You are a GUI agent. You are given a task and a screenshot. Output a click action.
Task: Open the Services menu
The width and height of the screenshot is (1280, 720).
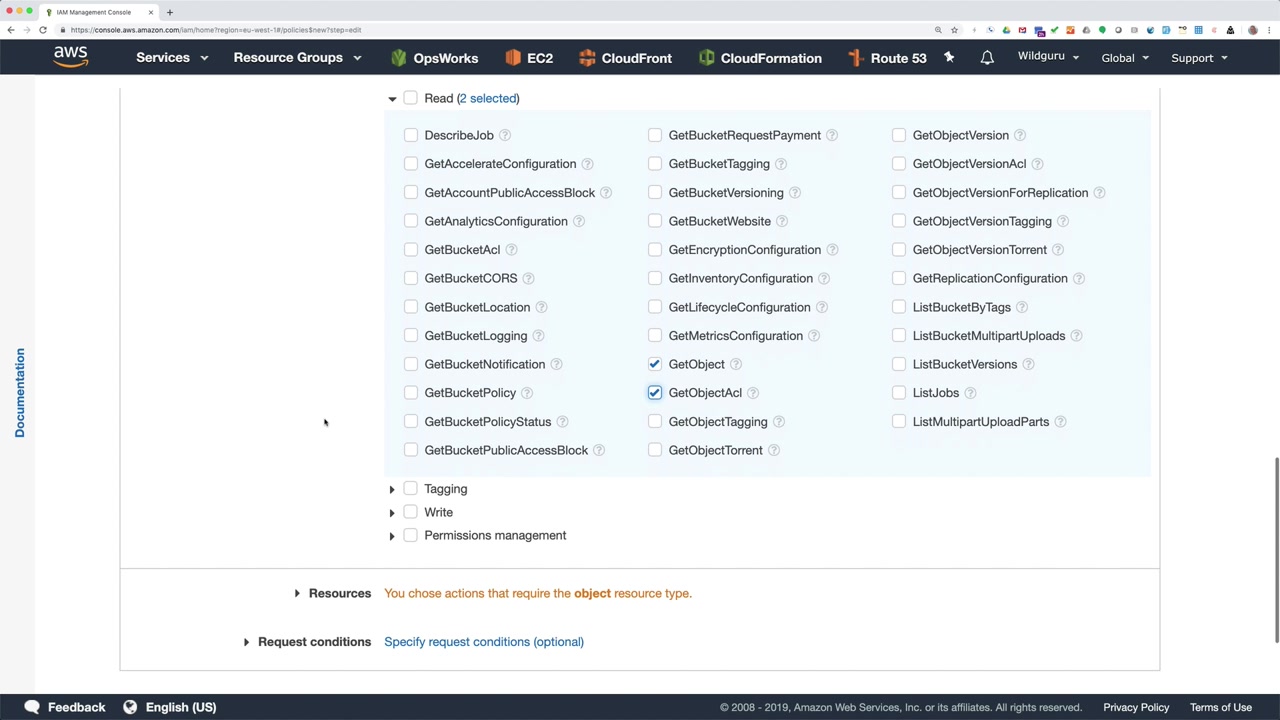coord(172,58)
